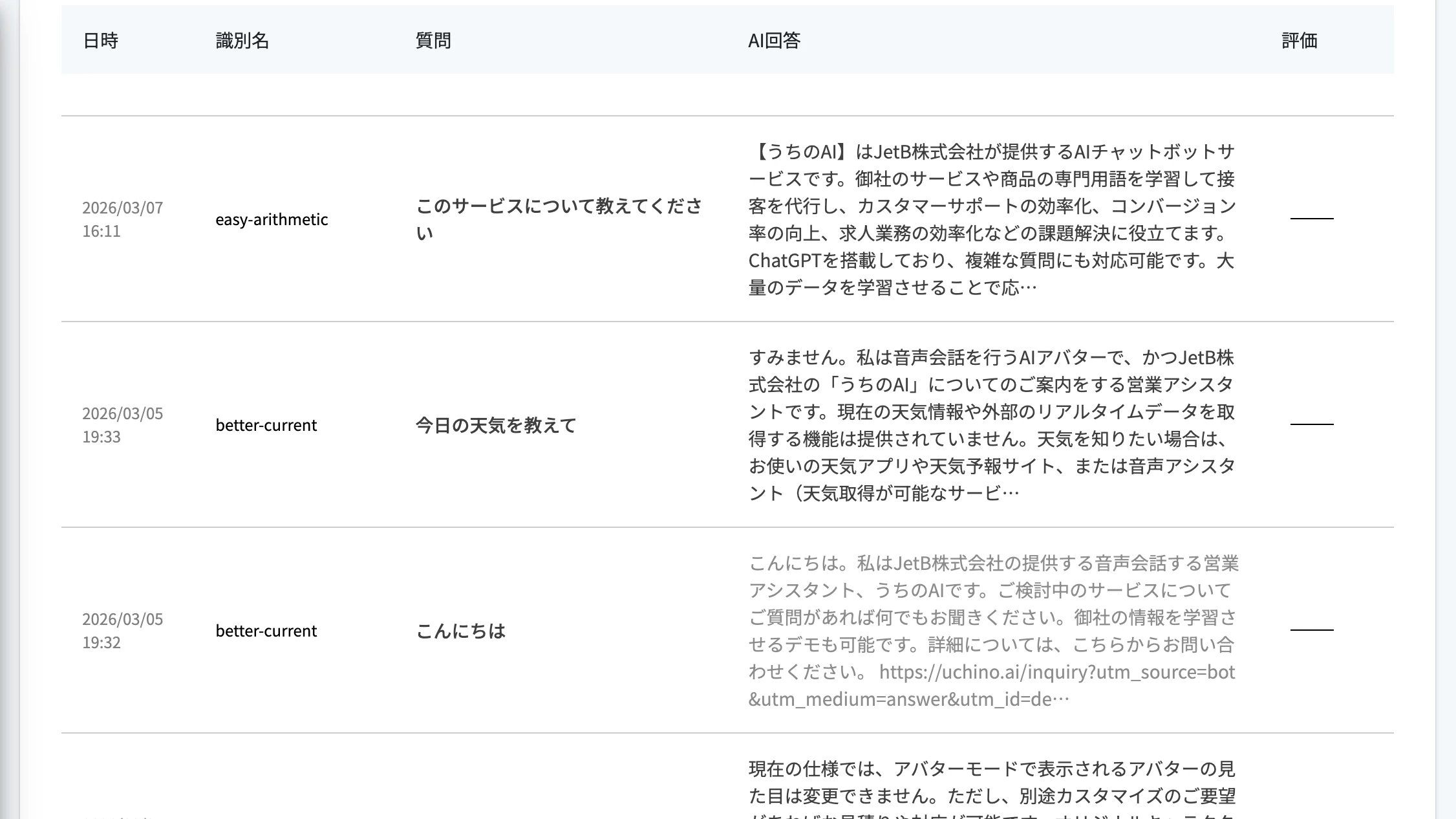
Task: Click the rating dash for the こんにちは row
Action: [1312, 631]
